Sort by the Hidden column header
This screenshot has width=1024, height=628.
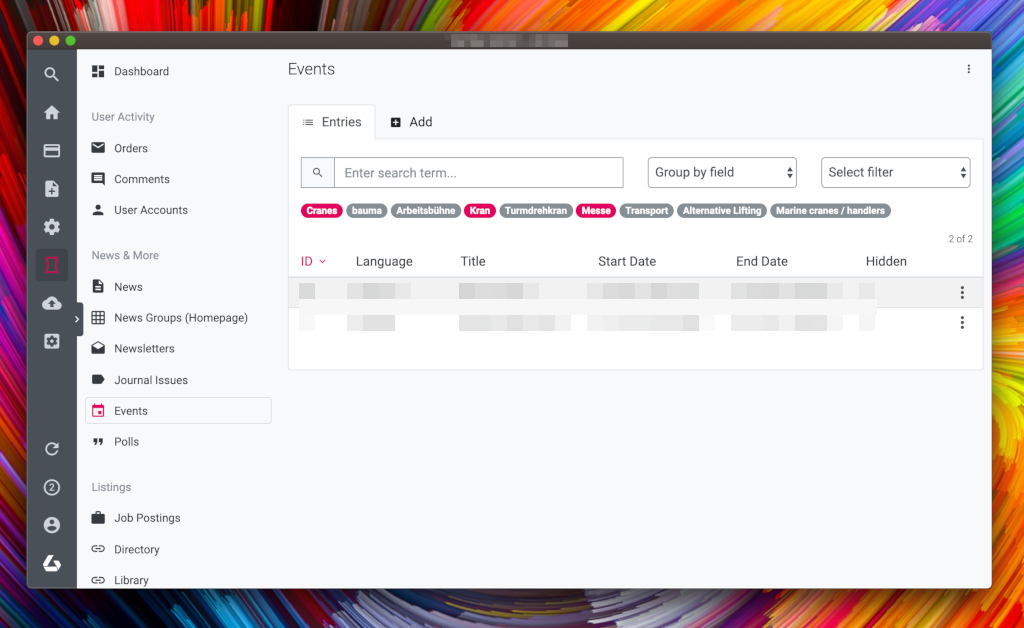tap(886, 261)
